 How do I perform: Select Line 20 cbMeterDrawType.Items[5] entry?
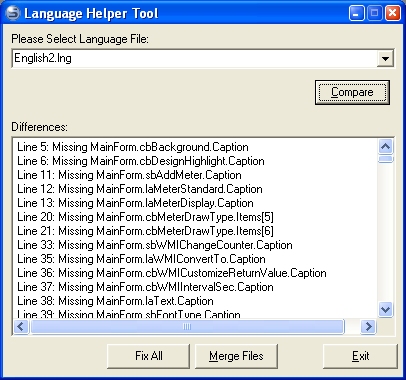[x=145, y=217]
